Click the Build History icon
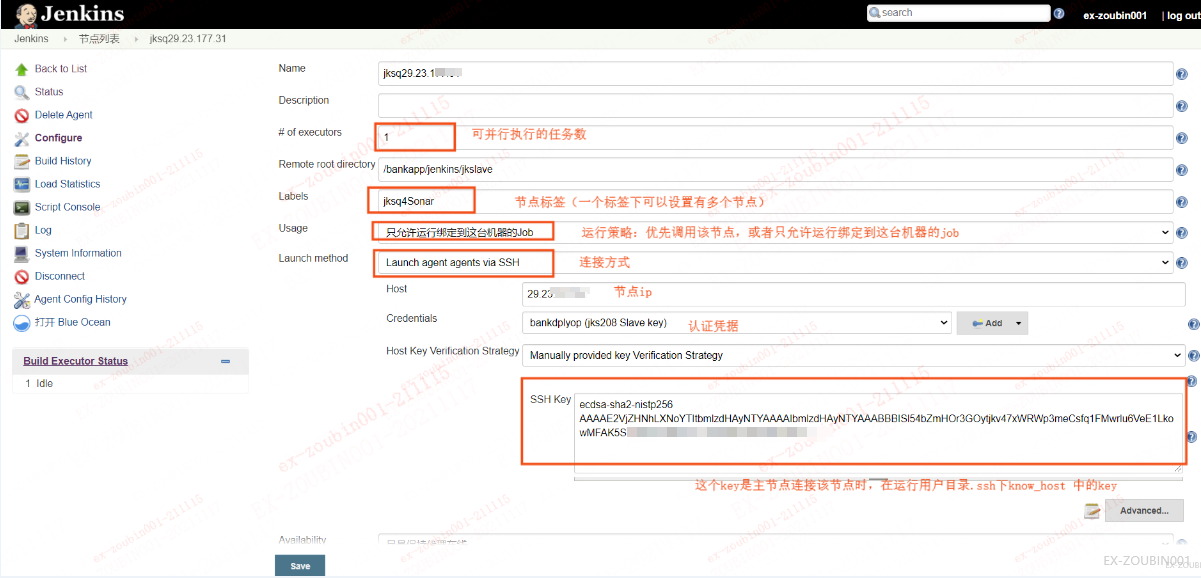This screenshot has height=578, width=1201. click(22, 161)
